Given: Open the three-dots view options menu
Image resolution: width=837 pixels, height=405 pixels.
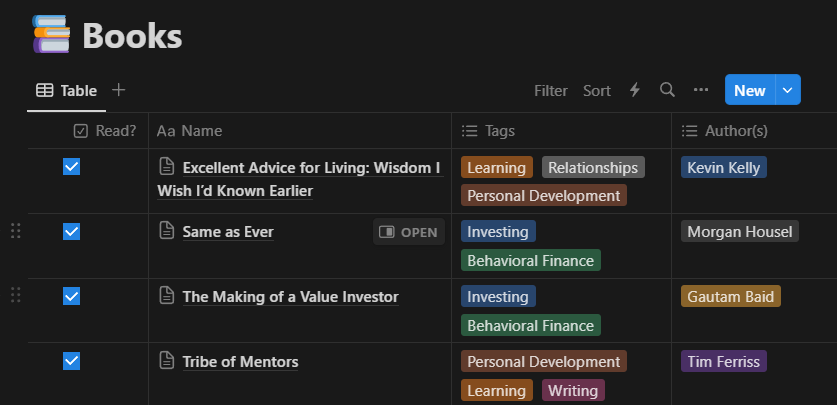Looking at the screenshot, I should [701, 90].
